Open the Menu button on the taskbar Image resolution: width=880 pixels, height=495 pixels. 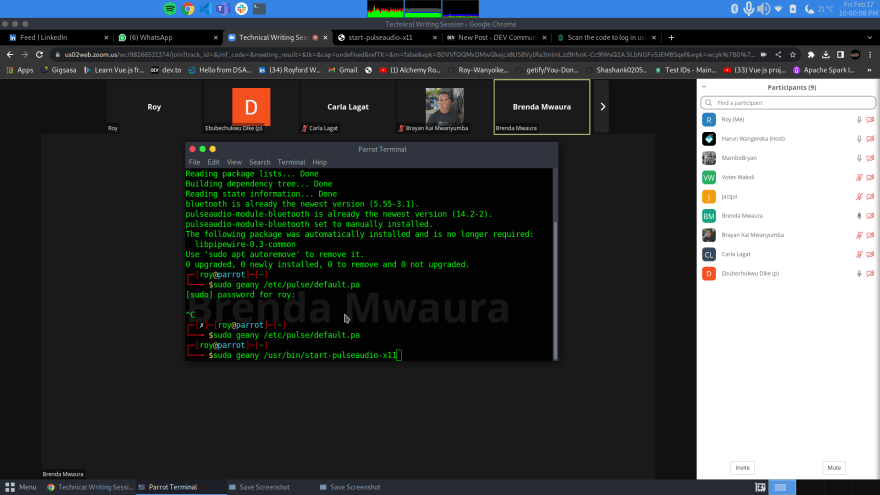click(x=21, y=487)
